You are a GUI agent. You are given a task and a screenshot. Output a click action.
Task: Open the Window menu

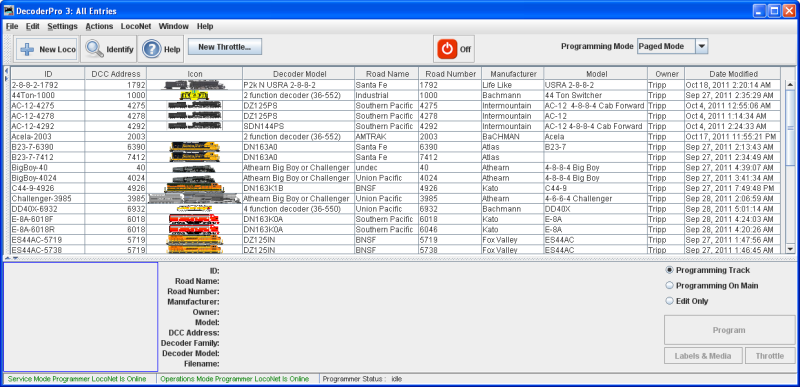[173, 26]
